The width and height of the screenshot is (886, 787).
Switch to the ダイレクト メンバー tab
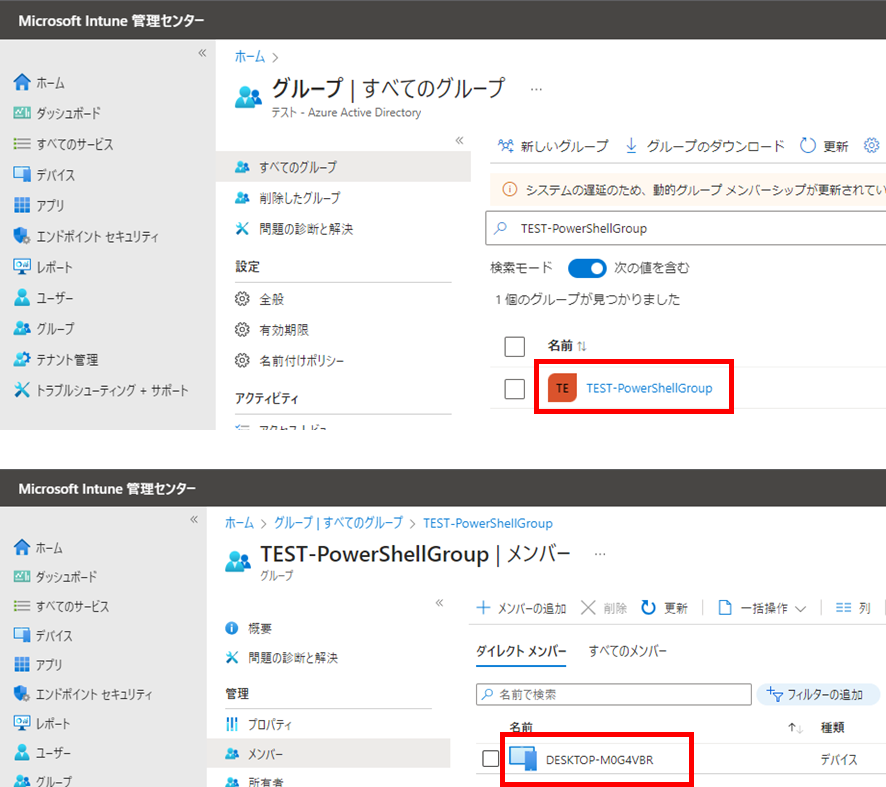coord(521,651)
